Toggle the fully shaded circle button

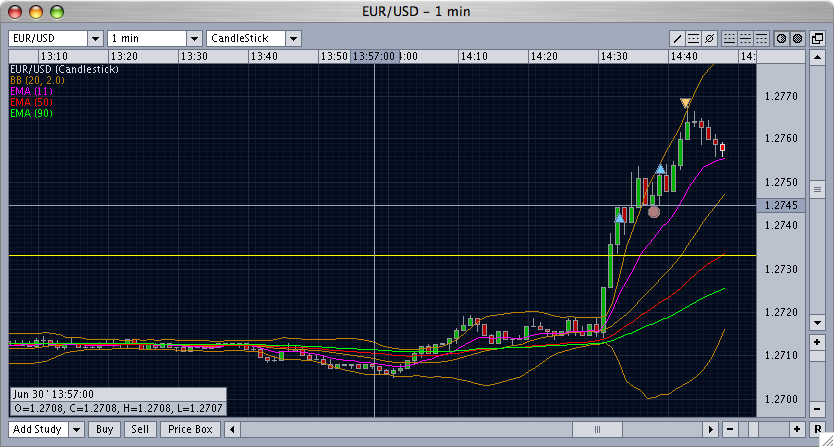pyautogui.click(x=797, y=38)
